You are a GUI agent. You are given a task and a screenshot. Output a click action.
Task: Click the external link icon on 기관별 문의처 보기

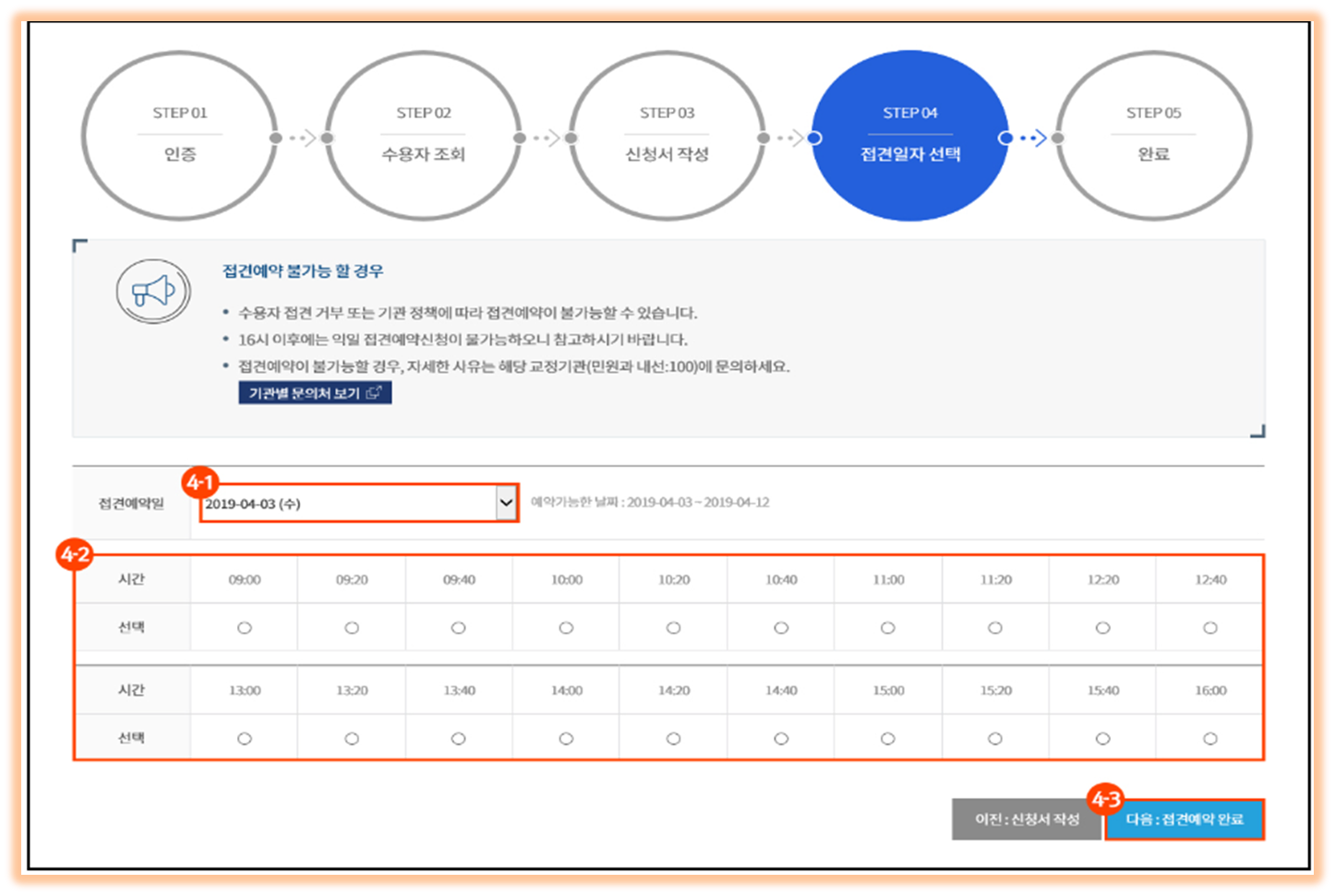point(374,392)
